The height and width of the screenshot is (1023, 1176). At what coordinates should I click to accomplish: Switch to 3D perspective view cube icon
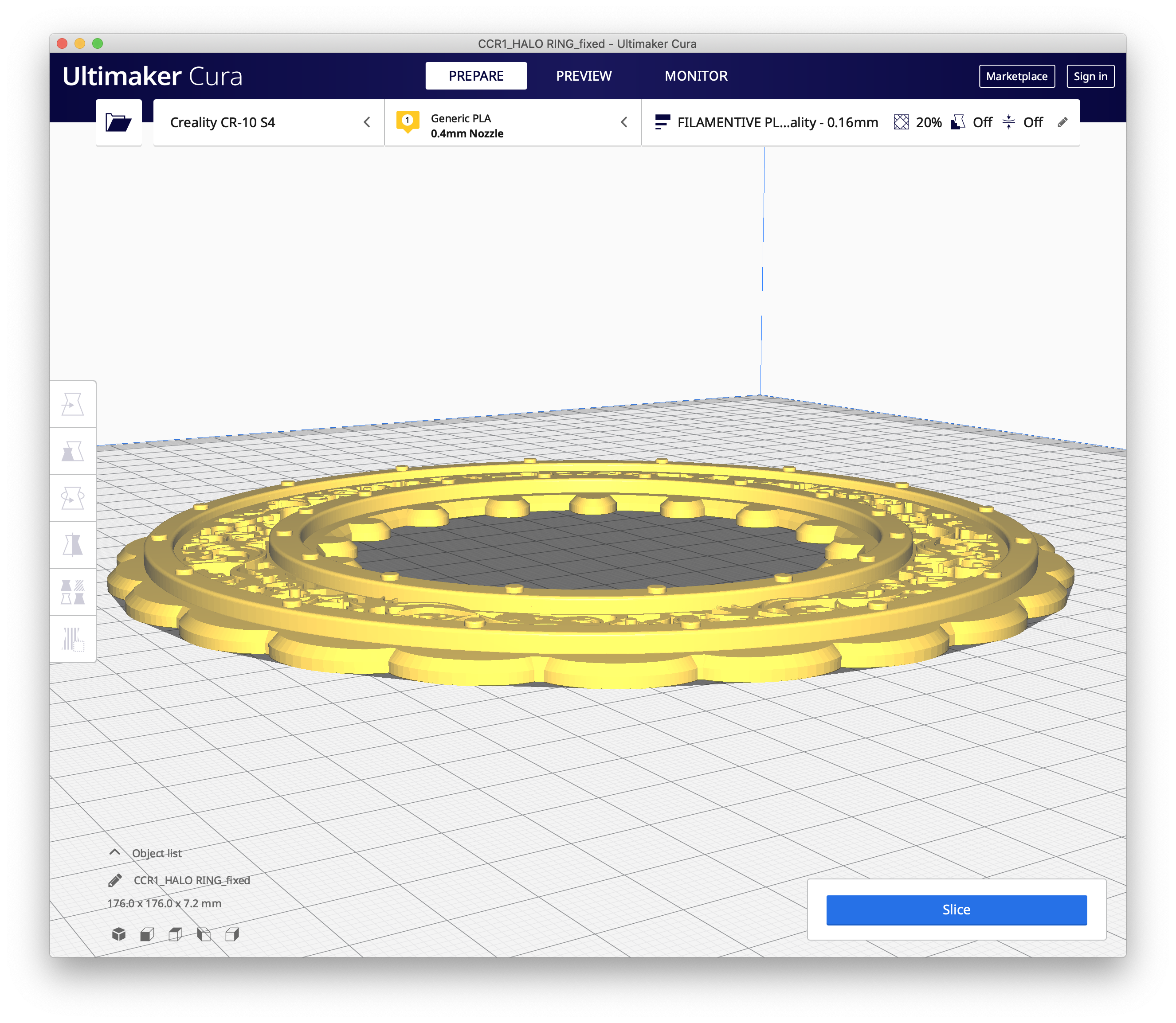pyautogui.click(x=119, y=934)
